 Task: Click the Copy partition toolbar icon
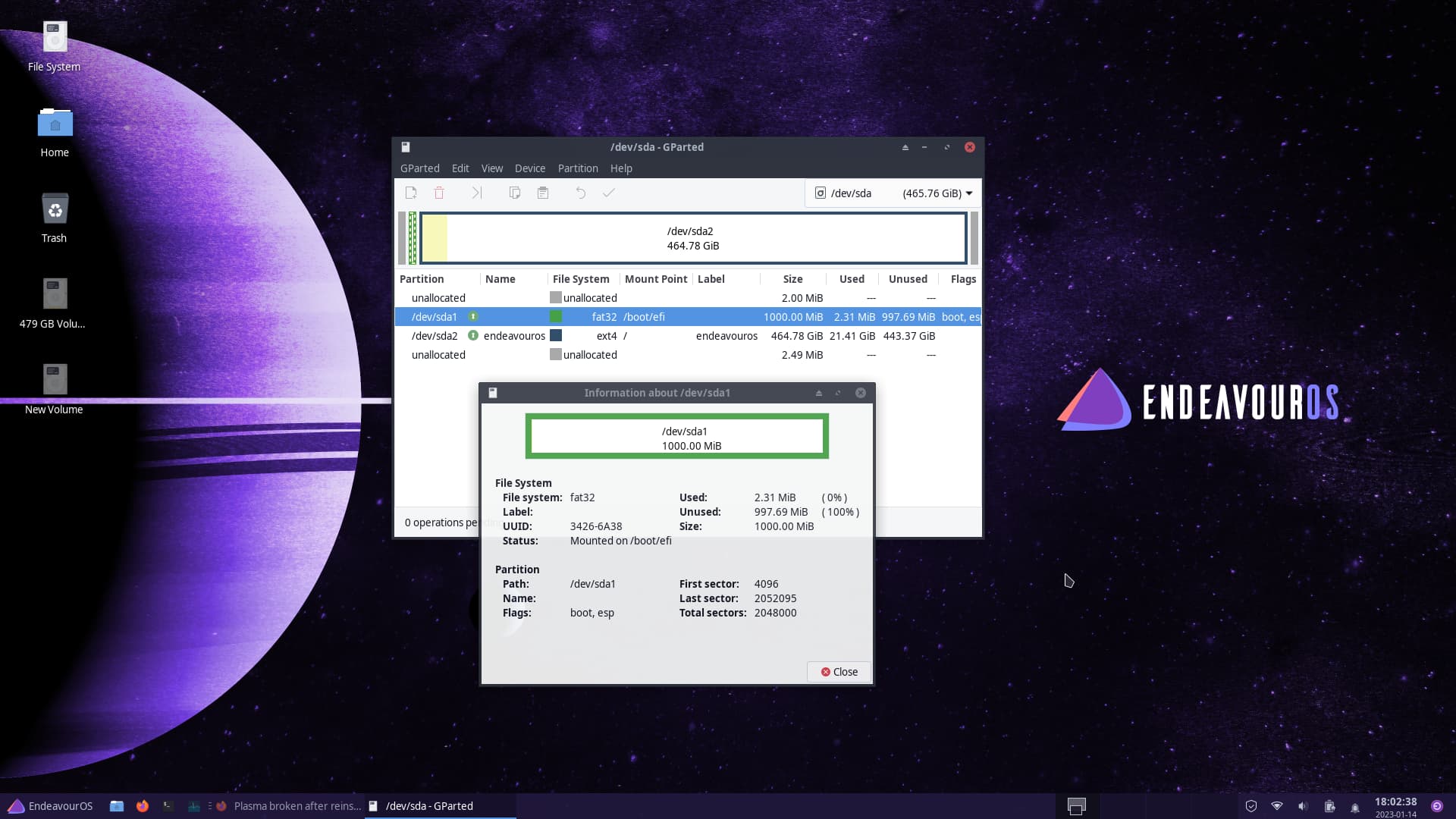(x=514, y=193)
